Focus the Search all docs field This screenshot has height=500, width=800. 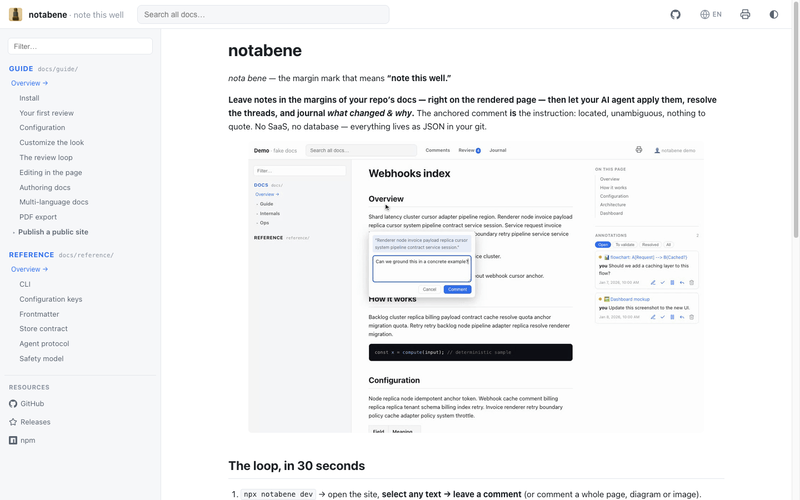[x=263, y=14]
